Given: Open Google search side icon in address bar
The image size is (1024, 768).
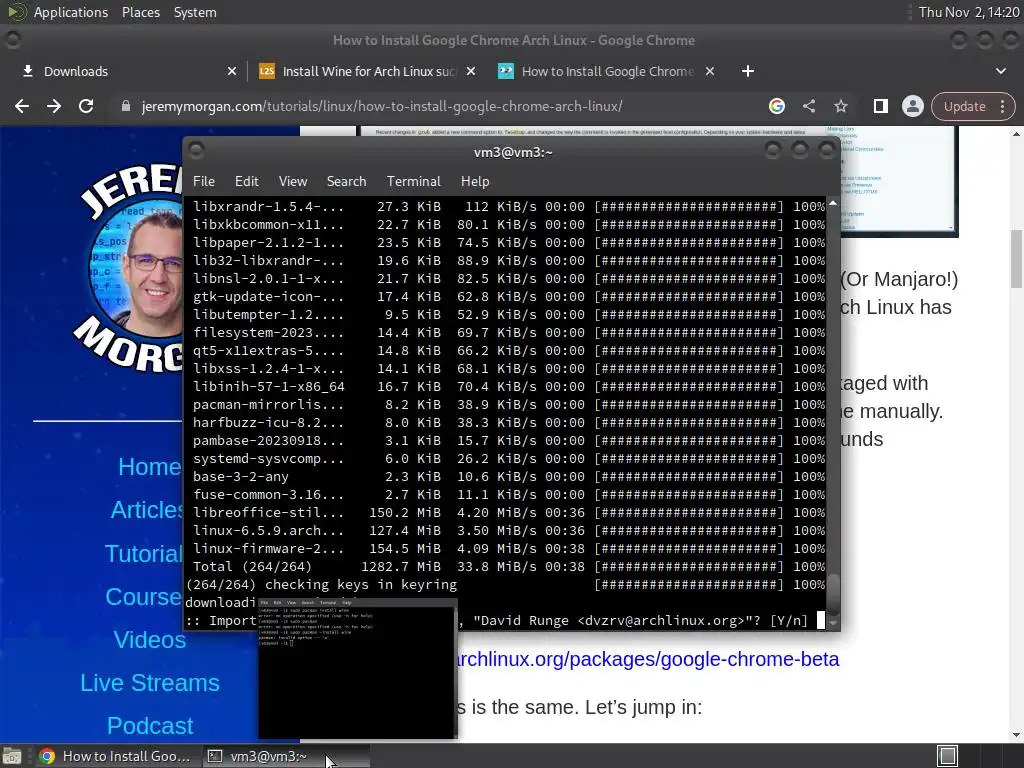Looking at the screenshot, I should tap(776, 106).
